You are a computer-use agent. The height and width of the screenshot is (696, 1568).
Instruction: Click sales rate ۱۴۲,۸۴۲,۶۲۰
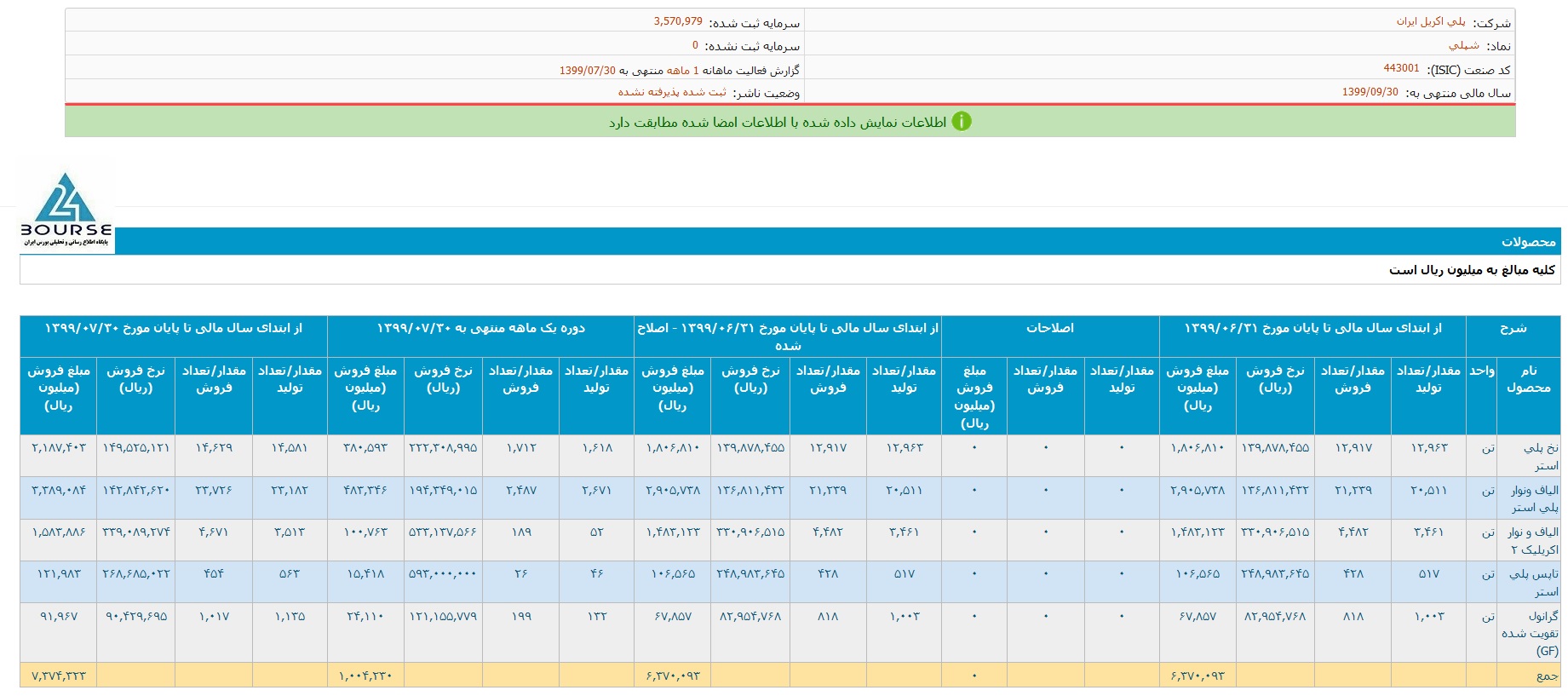pos(136,490)
